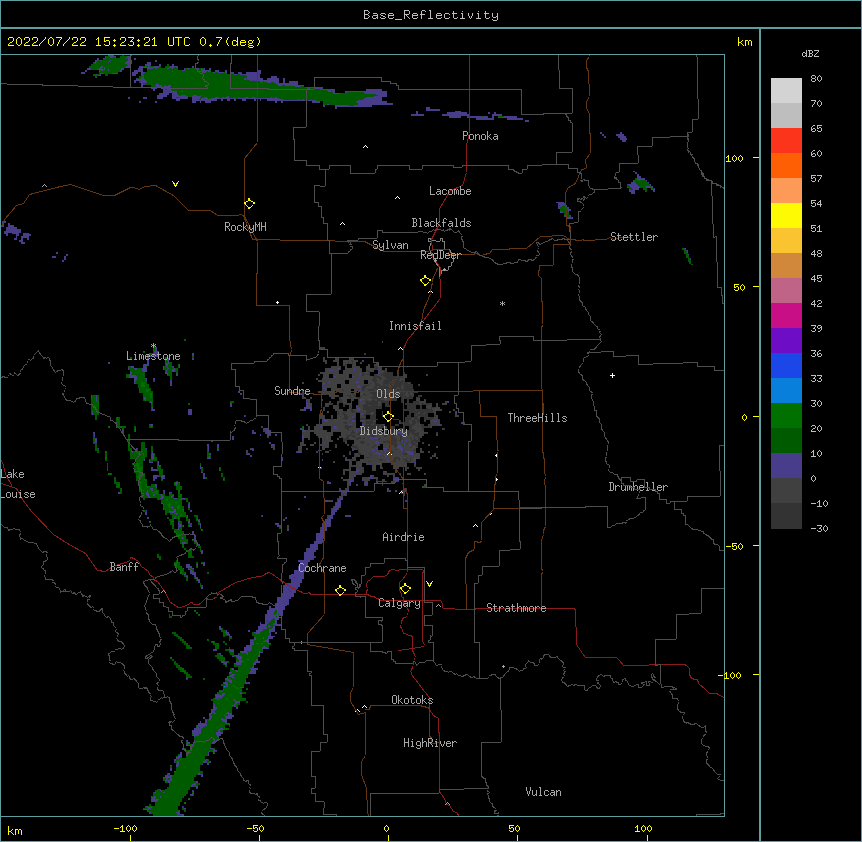This screenshot has width=862, height=842.
Task: Click the Strathmore town label
Action: pos(516,608)
